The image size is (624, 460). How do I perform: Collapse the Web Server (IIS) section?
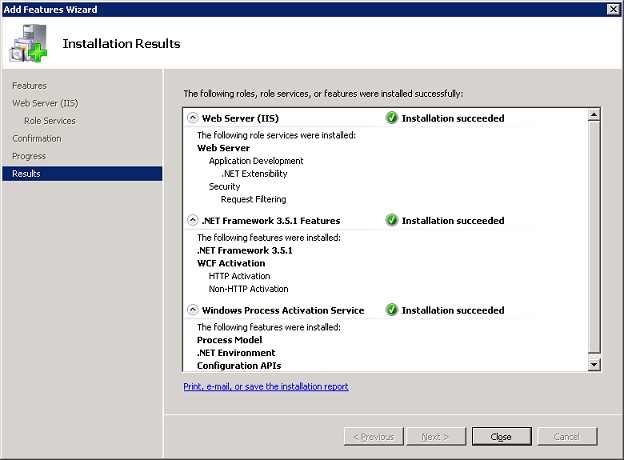(193, 118)
